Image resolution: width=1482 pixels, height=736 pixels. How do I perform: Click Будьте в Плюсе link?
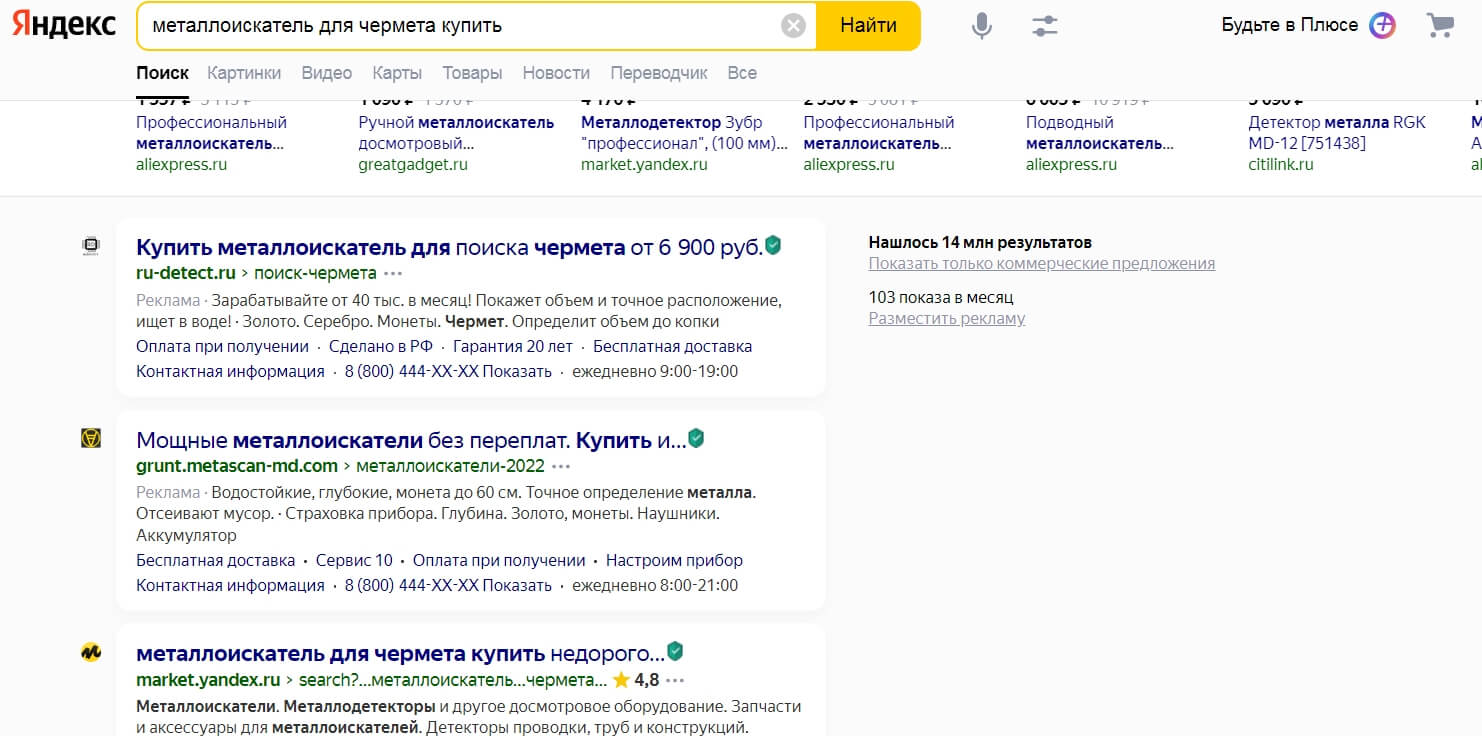click(1290, 25)
